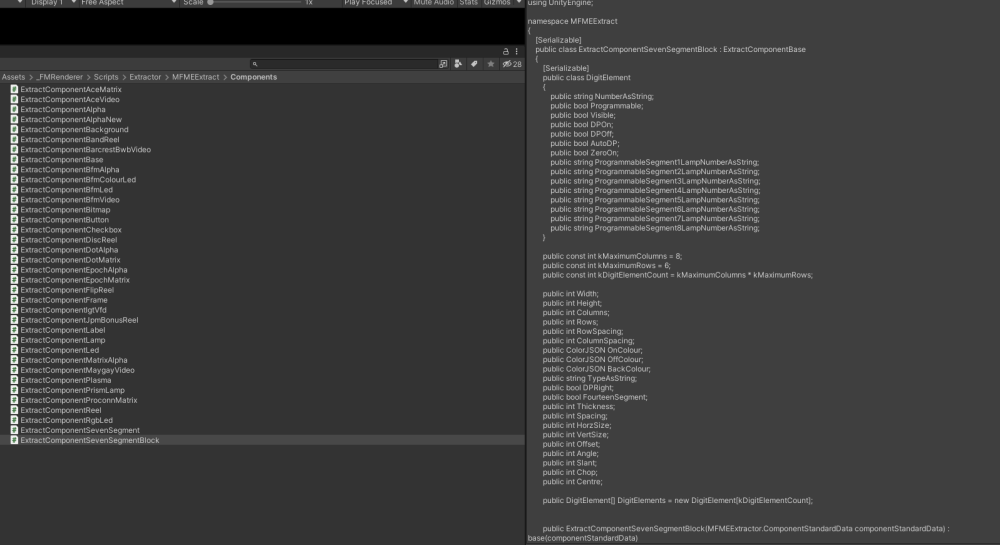Navigate to Scripts folder in breadcrumb
This screenshot has width=1000, height=545.
(106, 77)
